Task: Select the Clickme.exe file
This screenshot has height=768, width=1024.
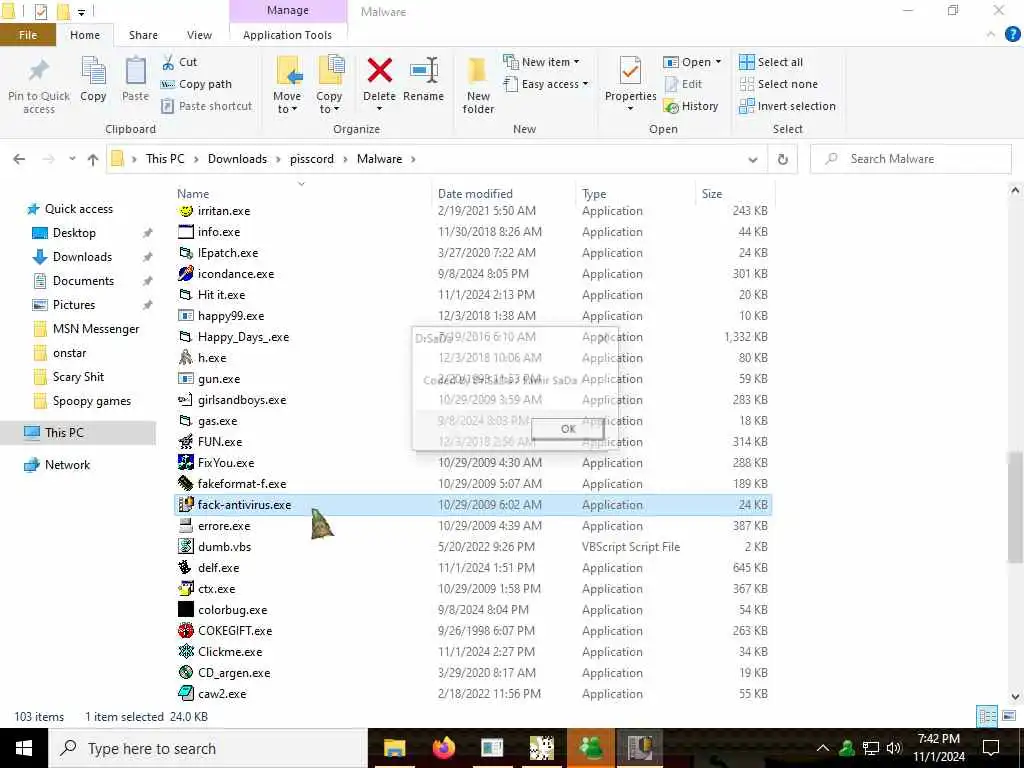Action: tap(473, 652)
